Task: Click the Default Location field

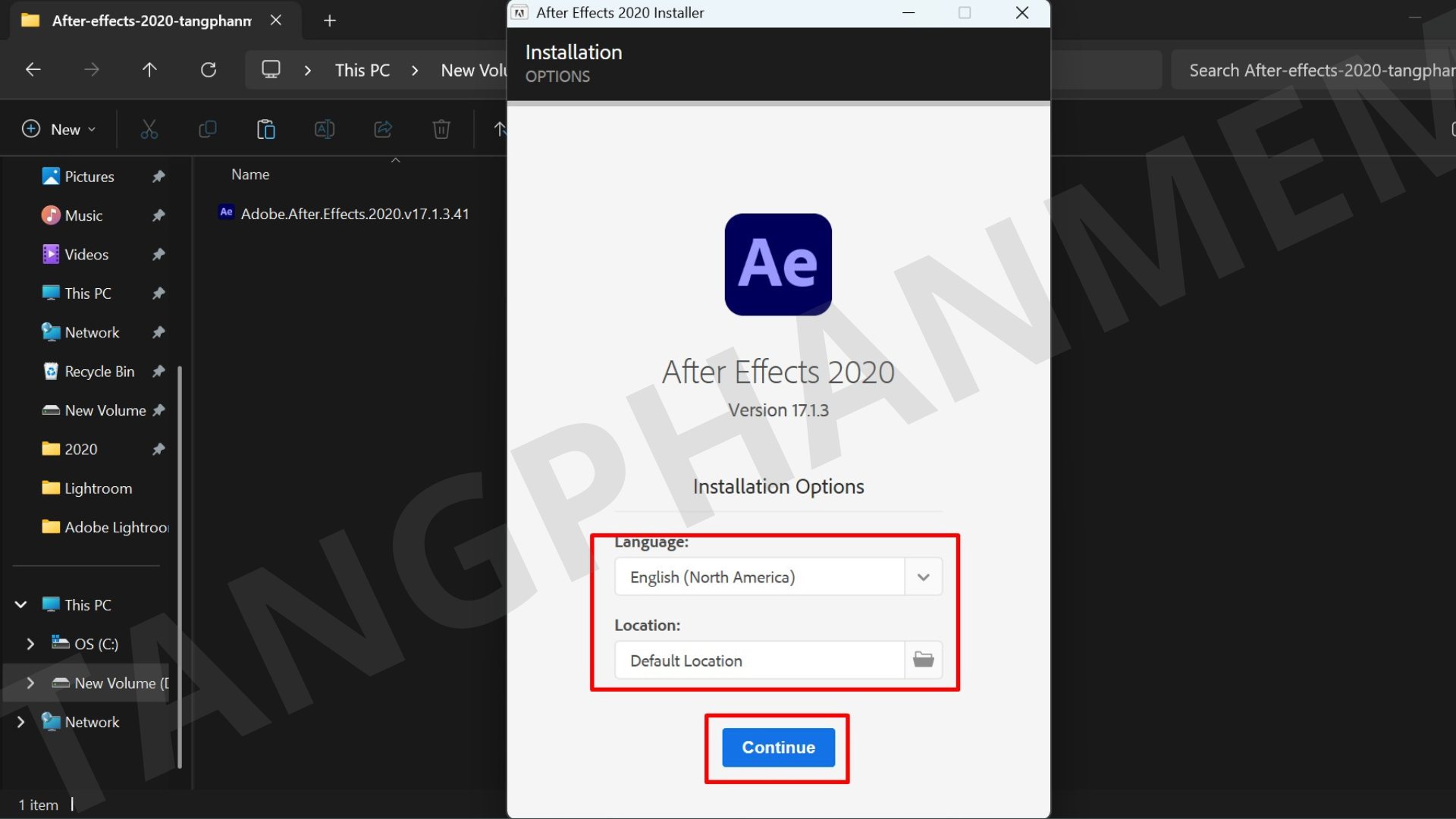Action: click(x=760, y=660)
